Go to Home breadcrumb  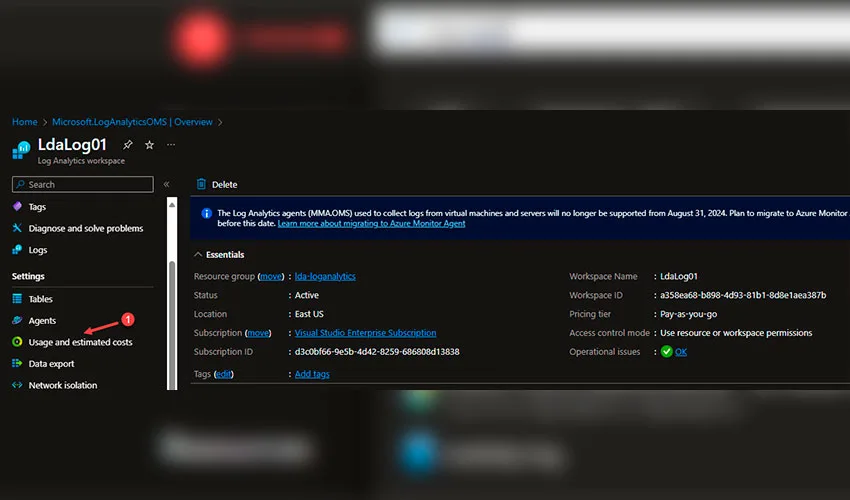[24, 122]
